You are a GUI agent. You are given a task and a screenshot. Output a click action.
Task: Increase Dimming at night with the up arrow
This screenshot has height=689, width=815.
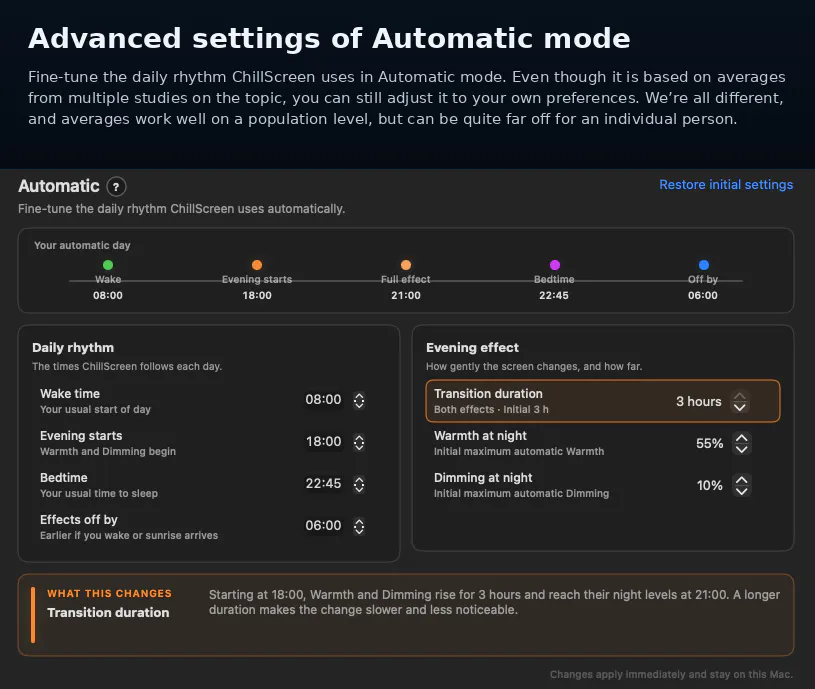click(x=742, y=481)
